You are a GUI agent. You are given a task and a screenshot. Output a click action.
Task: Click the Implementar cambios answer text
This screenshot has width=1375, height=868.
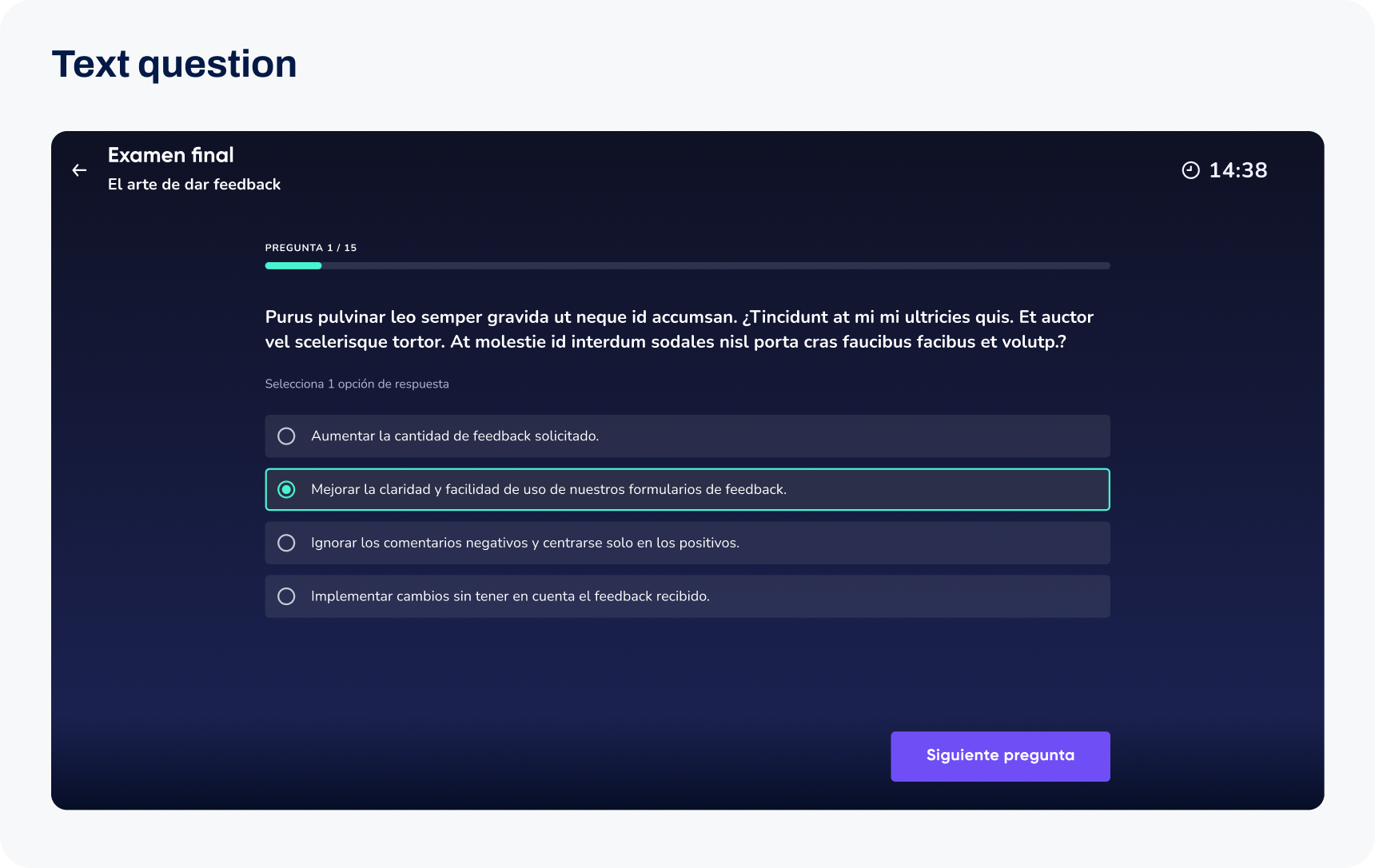point(510,596)
